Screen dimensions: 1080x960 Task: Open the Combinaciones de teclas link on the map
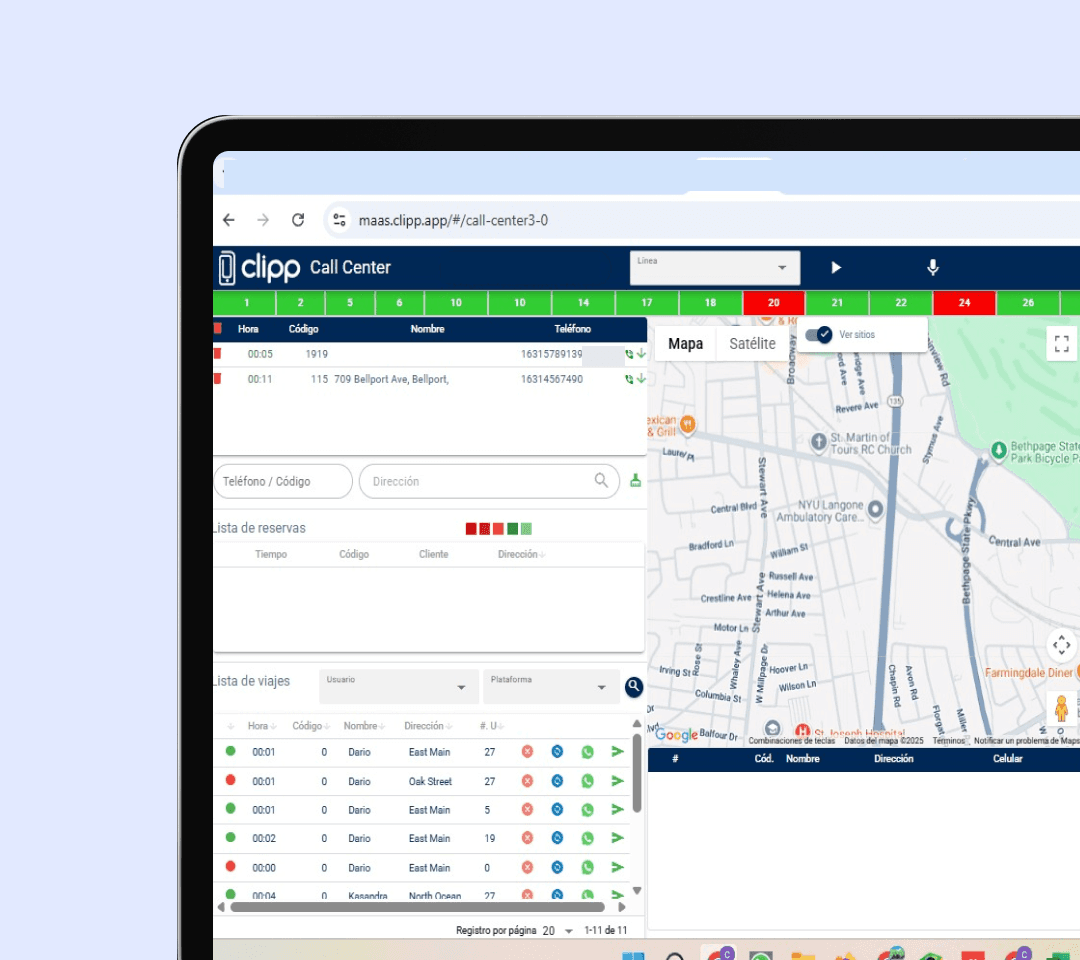791,741
